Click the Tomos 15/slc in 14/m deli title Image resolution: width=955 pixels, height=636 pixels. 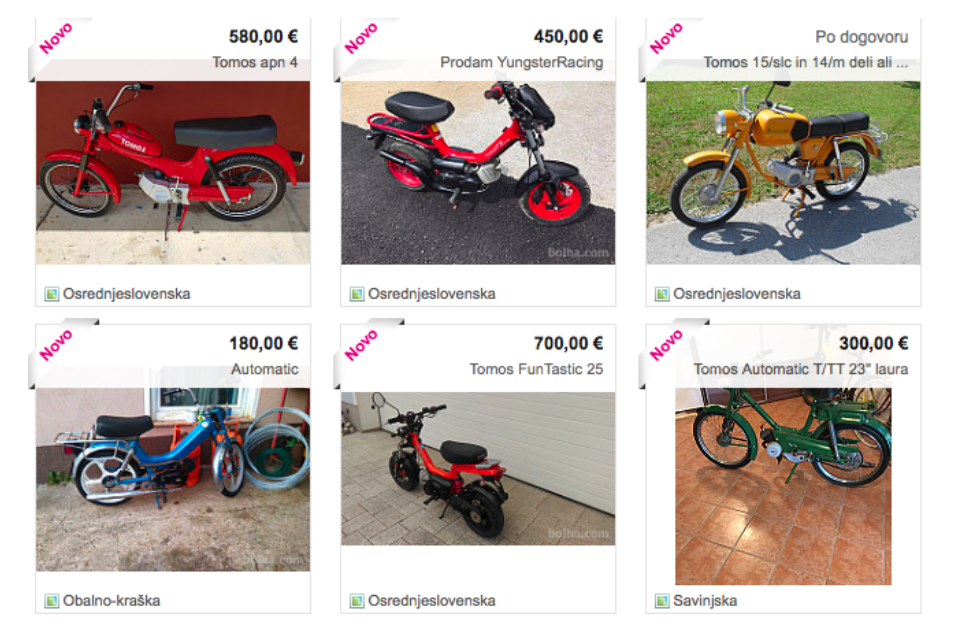805,62
